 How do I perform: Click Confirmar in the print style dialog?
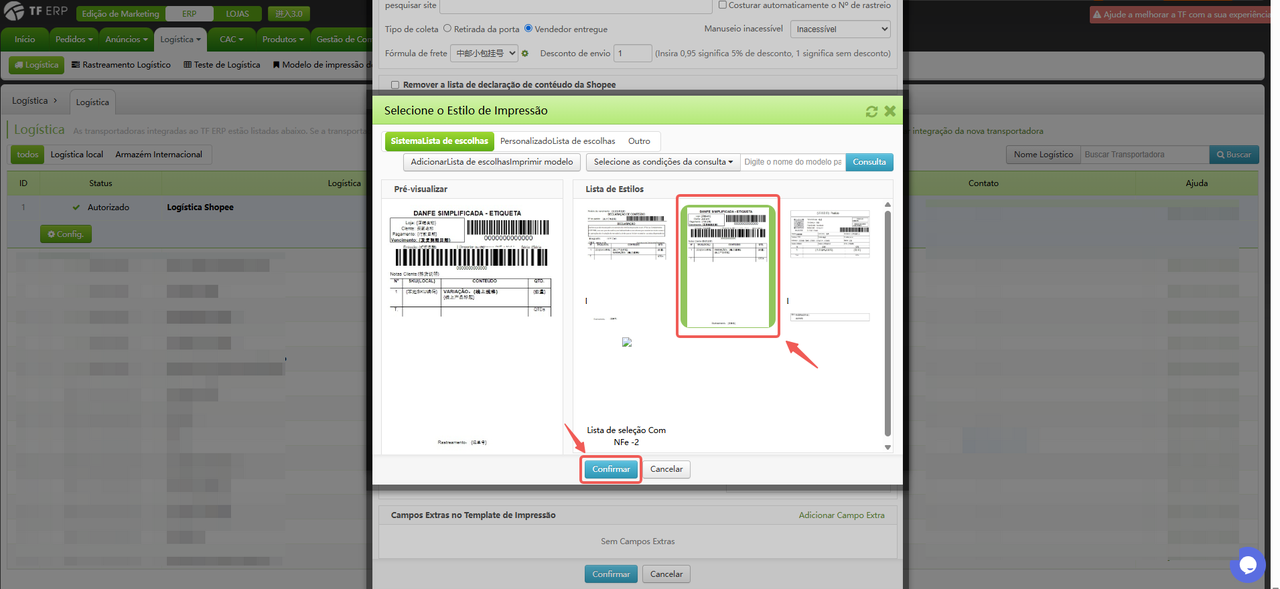[x=610, y=469]
